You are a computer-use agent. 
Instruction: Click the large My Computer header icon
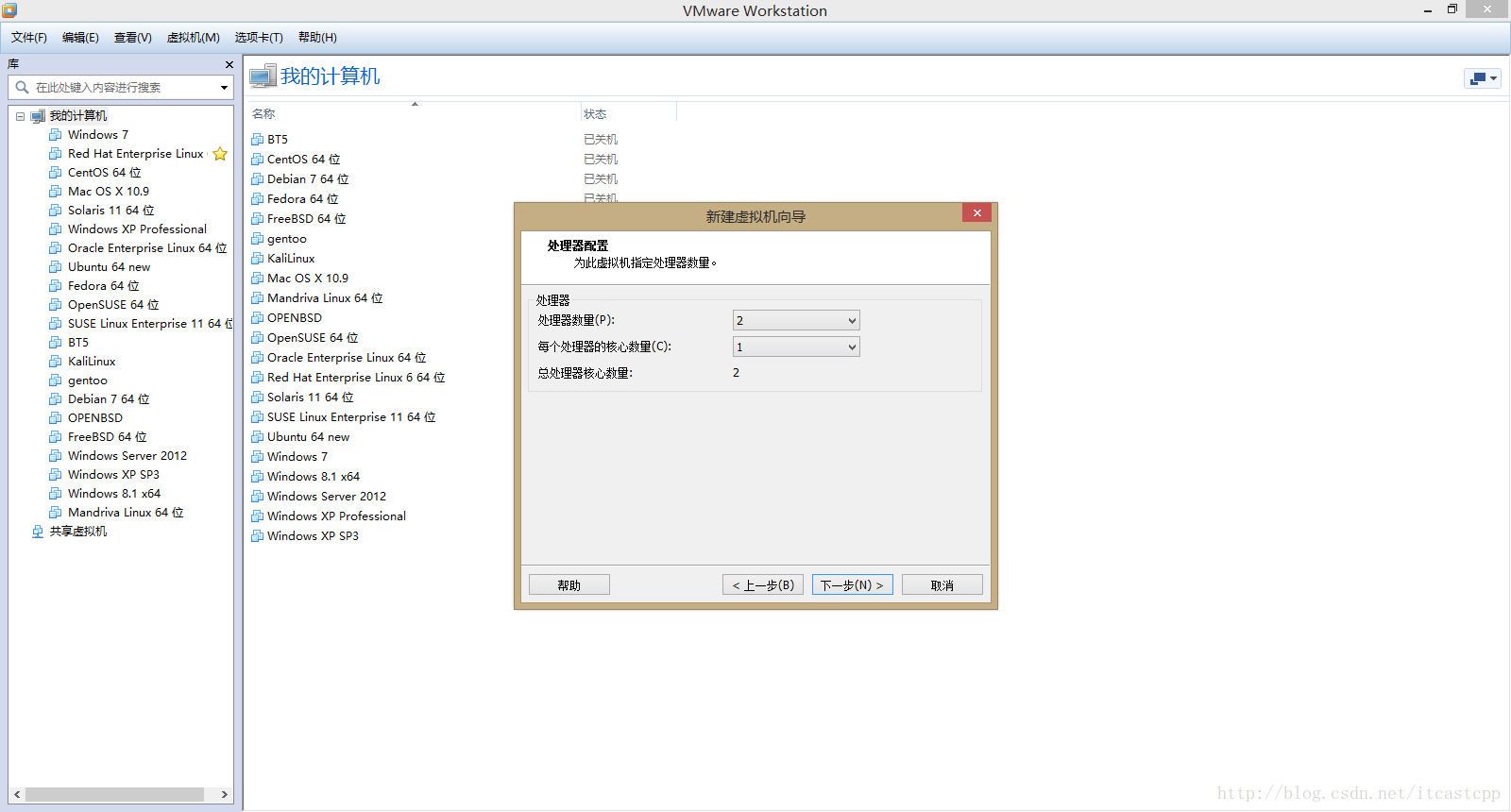point(263,76)
